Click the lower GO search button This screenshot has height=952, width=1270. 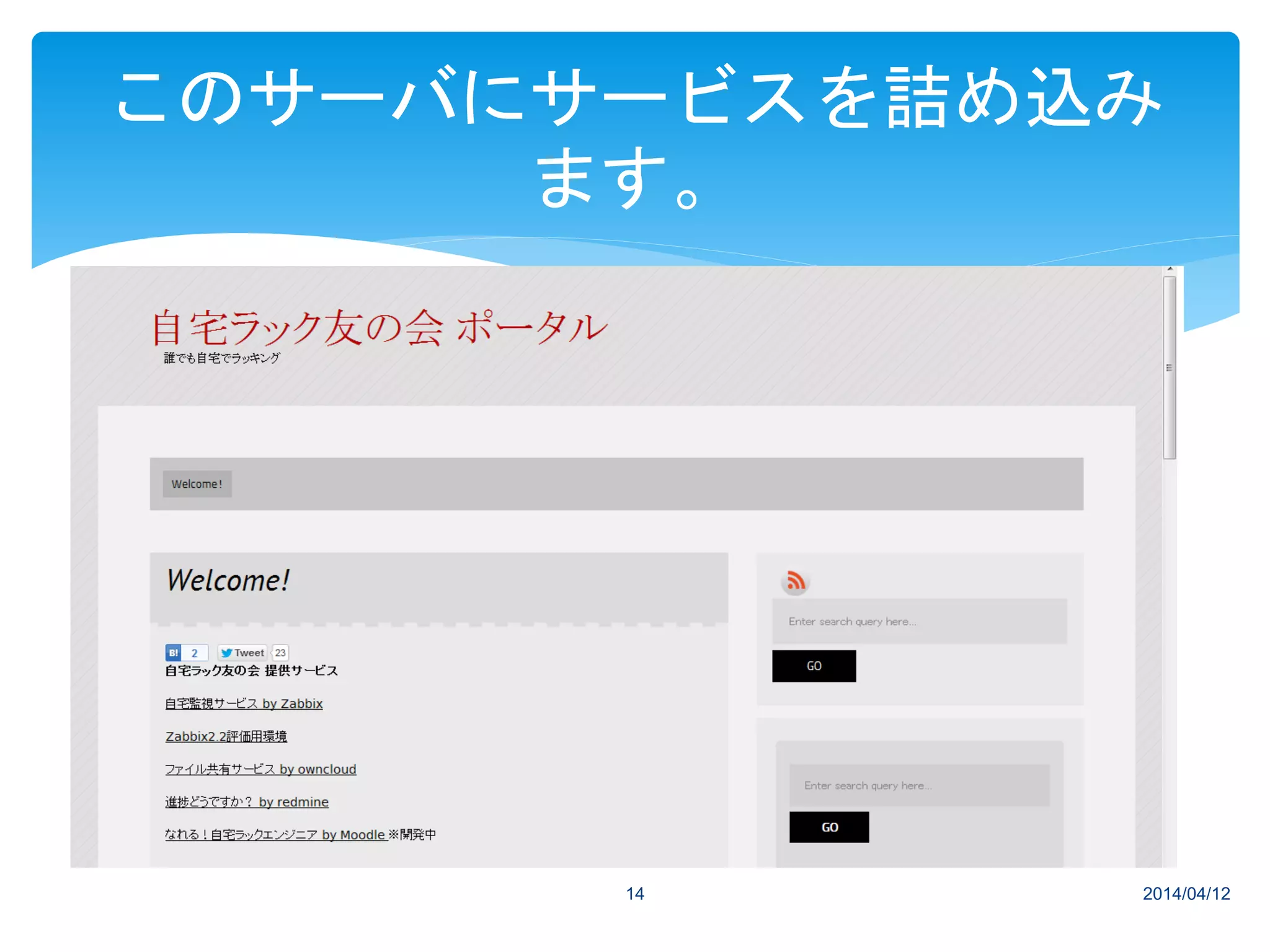tap(829, 827)
